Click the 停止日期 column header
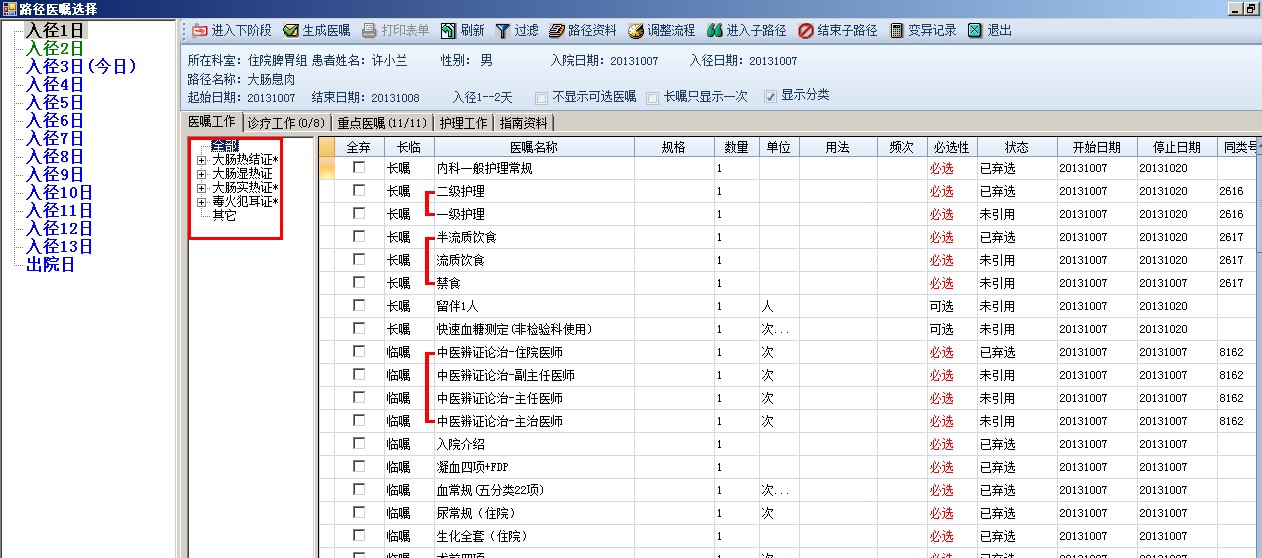The image size is (1262, 558). tap(1177, 147)
